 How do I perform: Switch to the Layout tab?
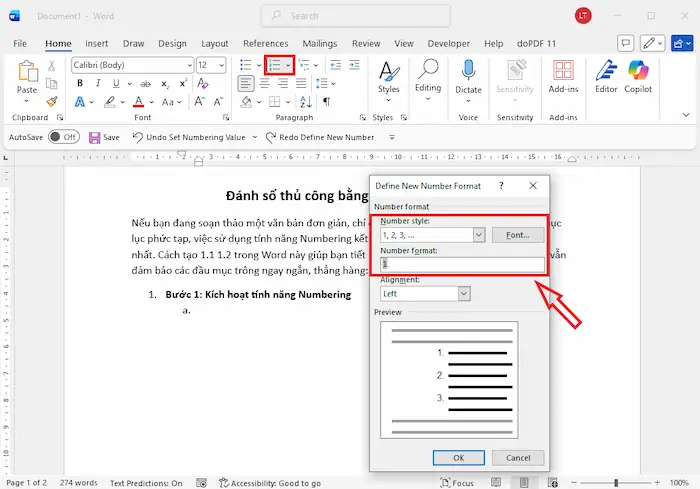coord(214,44)
